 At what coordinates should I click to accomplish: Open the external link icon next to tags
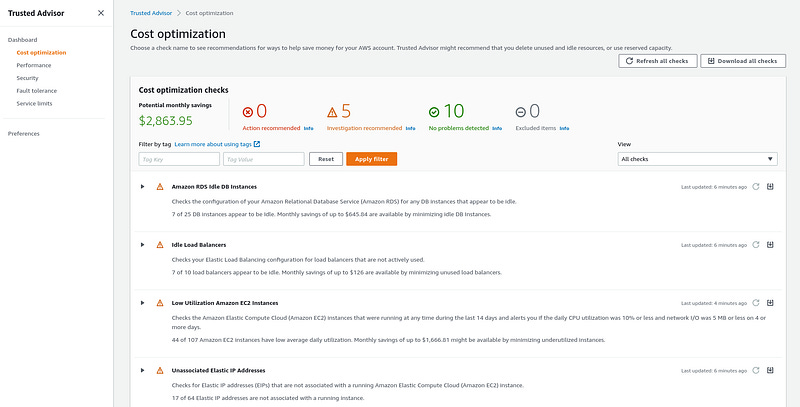click(x=257, y=144)
